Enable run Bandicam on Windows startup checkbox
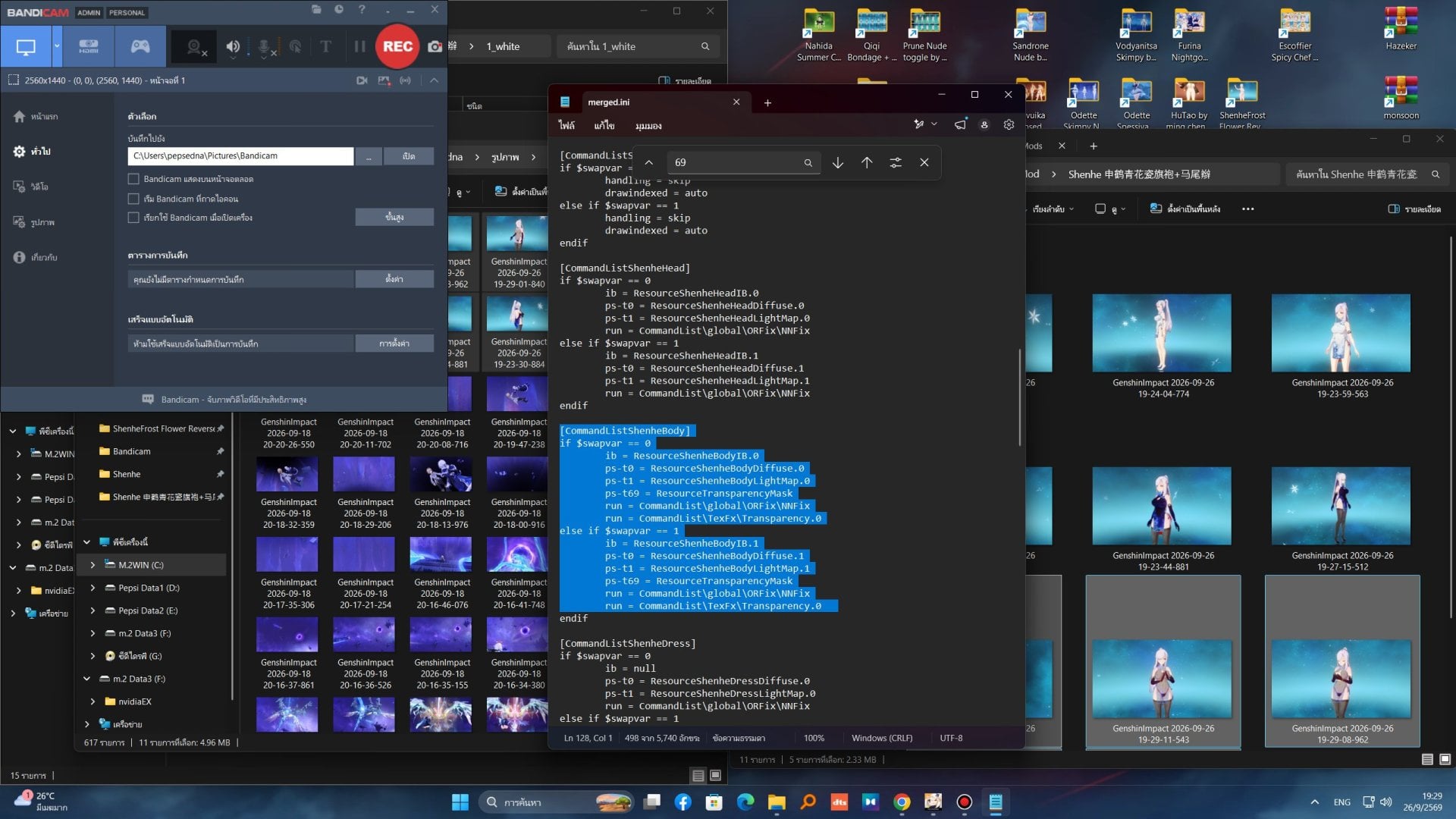 coord(133,218)
